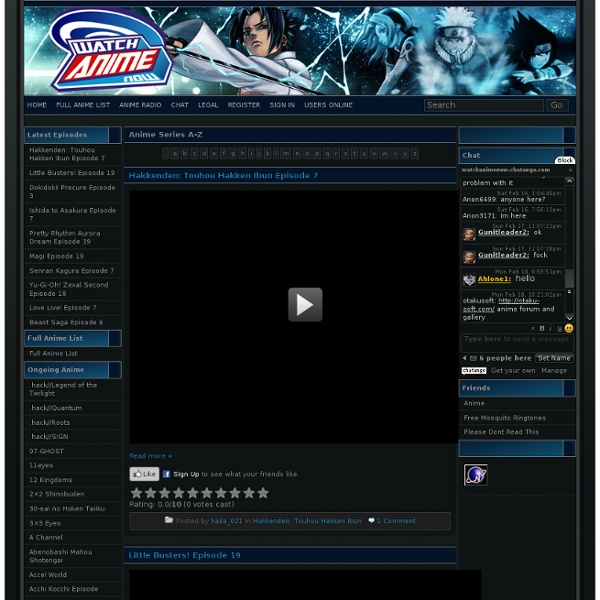Screen dimensions: 600x600
Task: Open Little Busters! Episode 19 post title
Action: coord(184,555)
